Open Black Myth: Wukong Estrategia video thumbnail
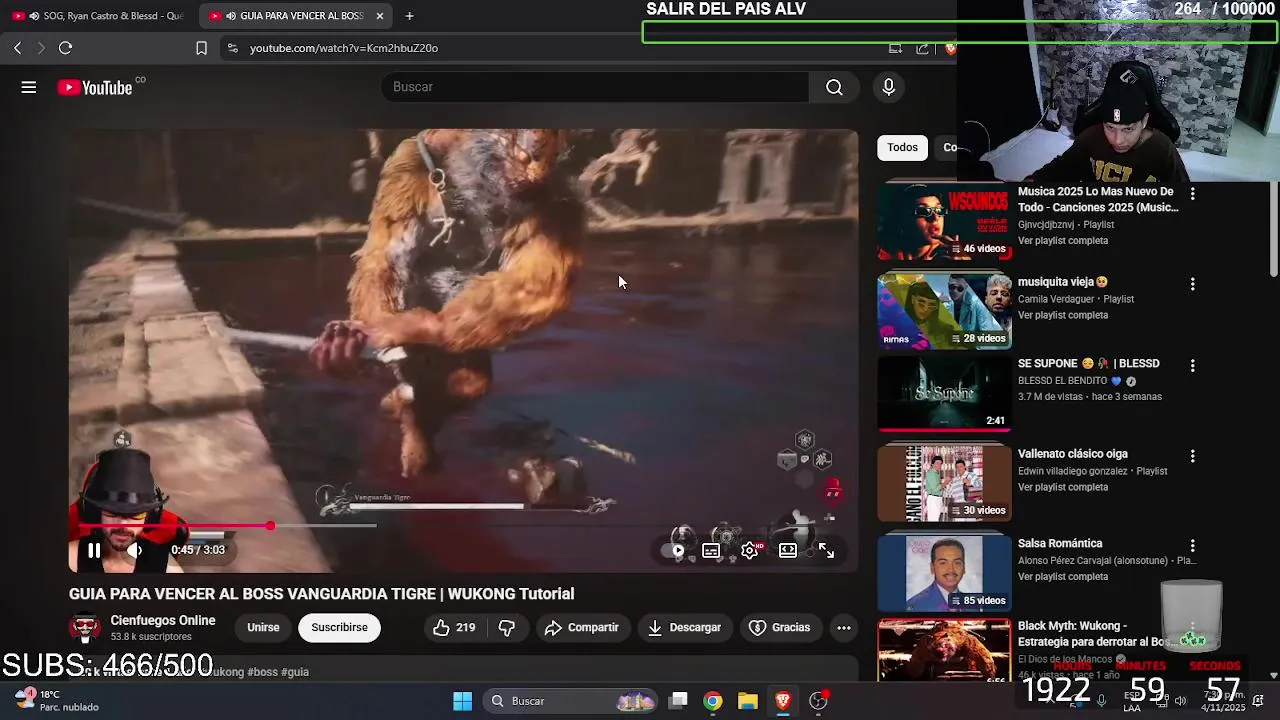This screenshot has height=720, width=1280. point(944,651)
